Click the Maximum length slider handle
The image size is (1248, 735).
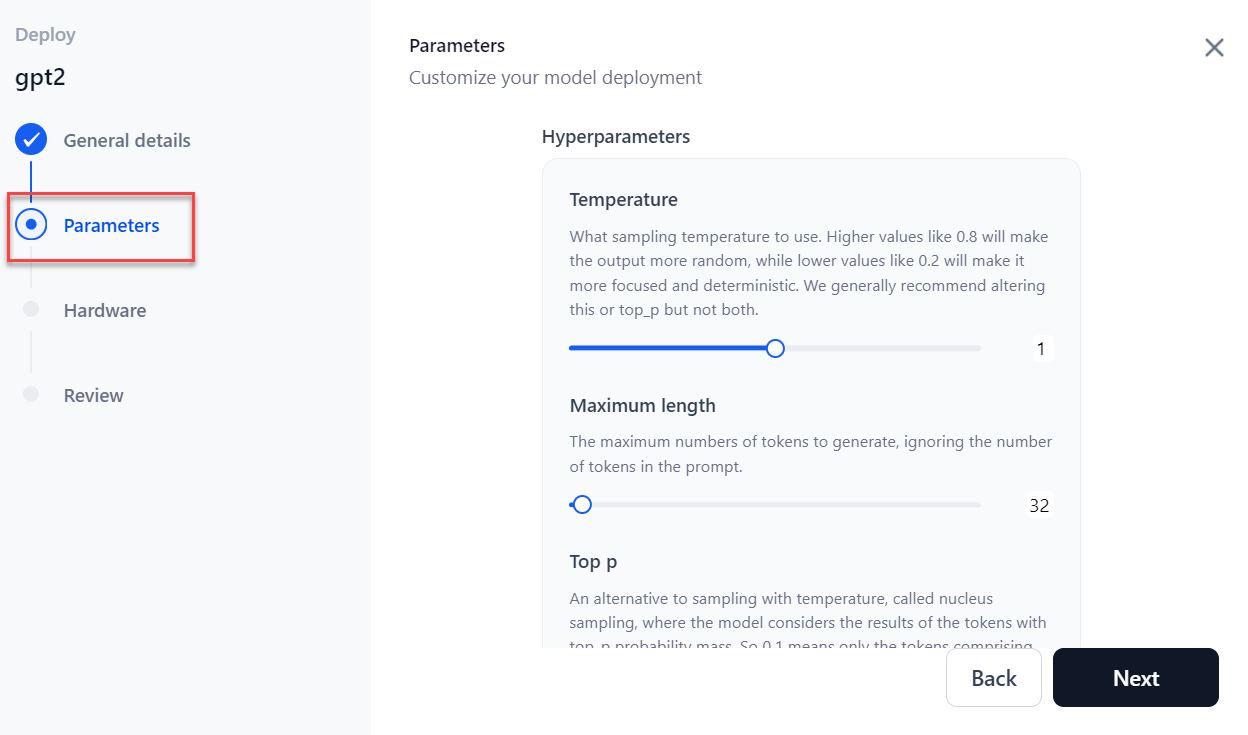[x=582, y=505]
